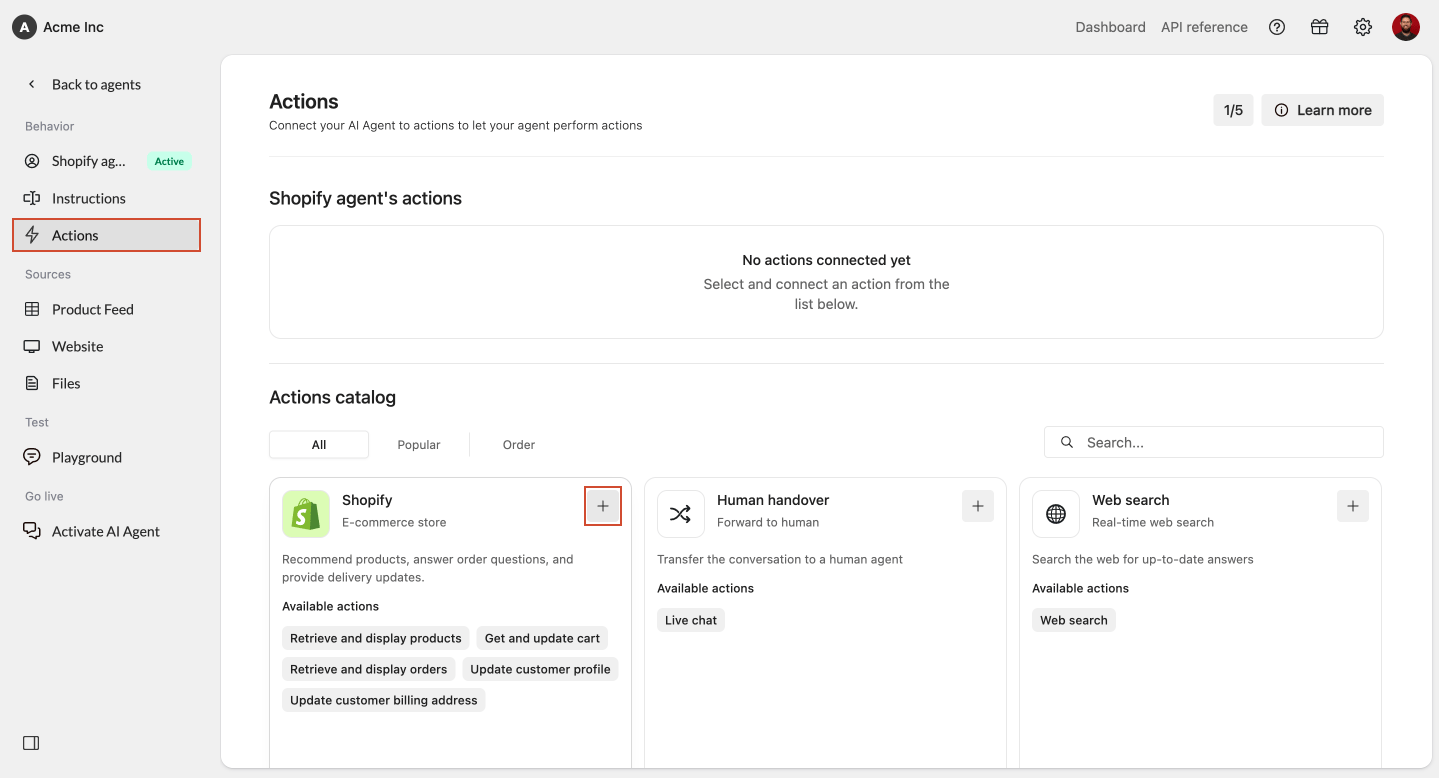Click the info icon on Learn more

pyautogui.click(x=1281, y=110)
